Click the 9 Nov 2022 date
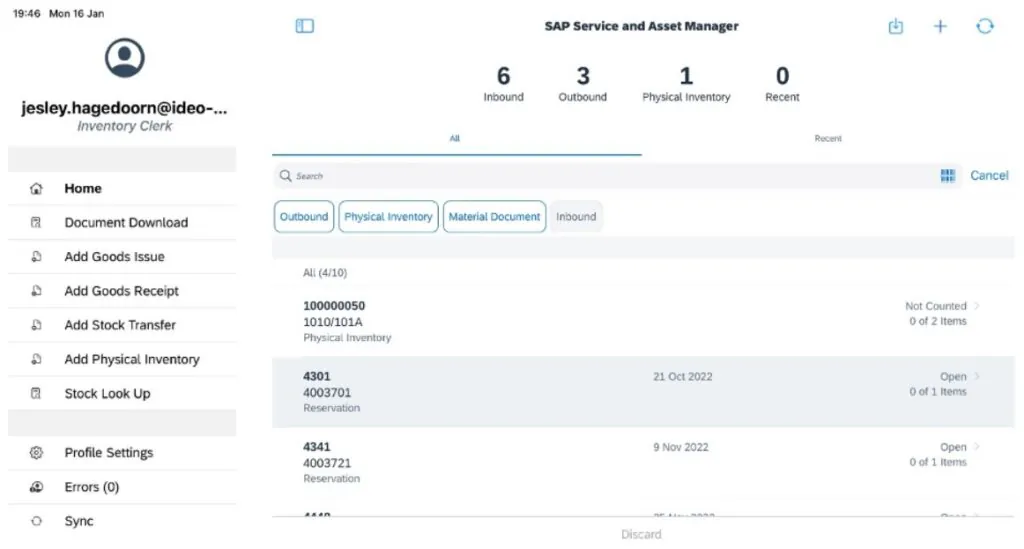This screenshot has height=549, width=1024. (x=680, y=447)
